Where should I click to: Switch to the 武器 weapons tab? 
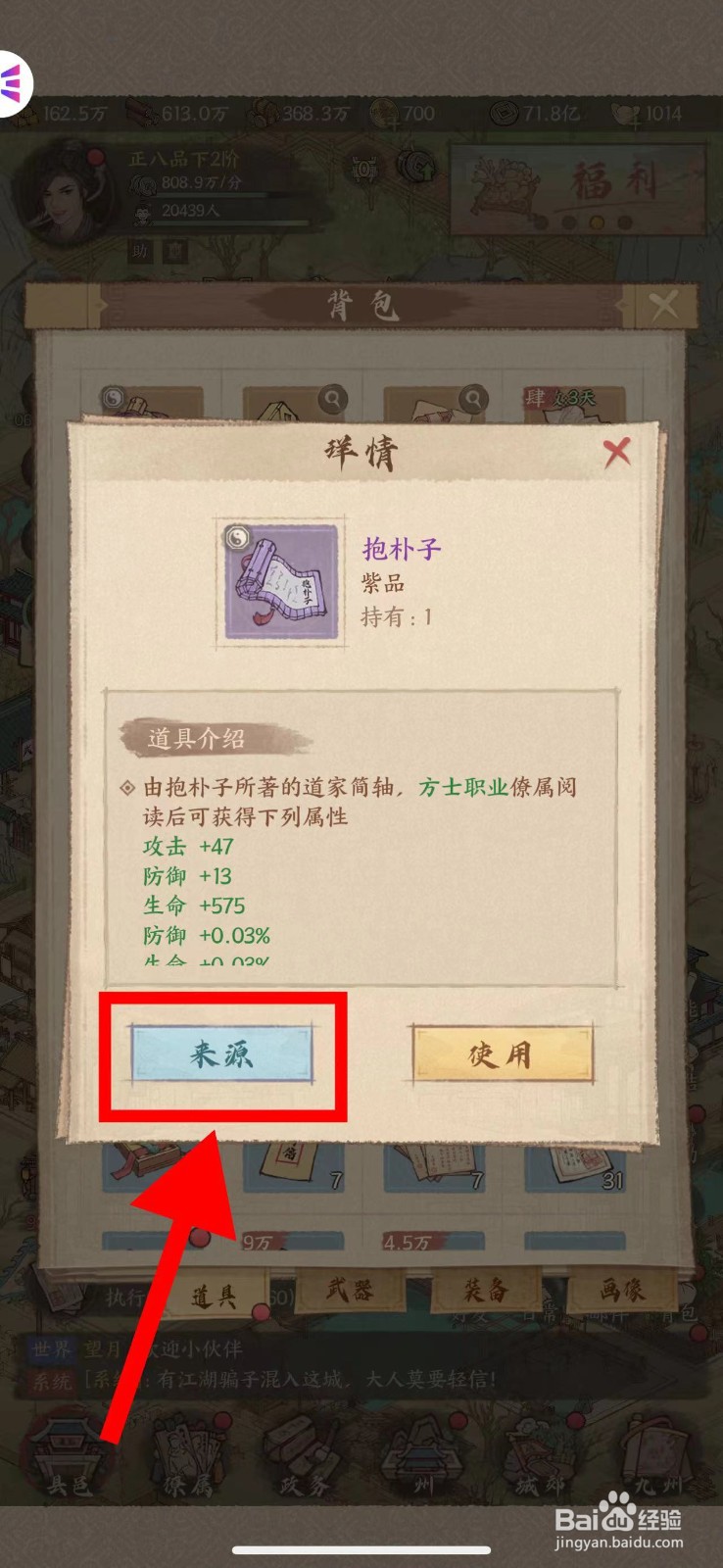(350, 1291)
